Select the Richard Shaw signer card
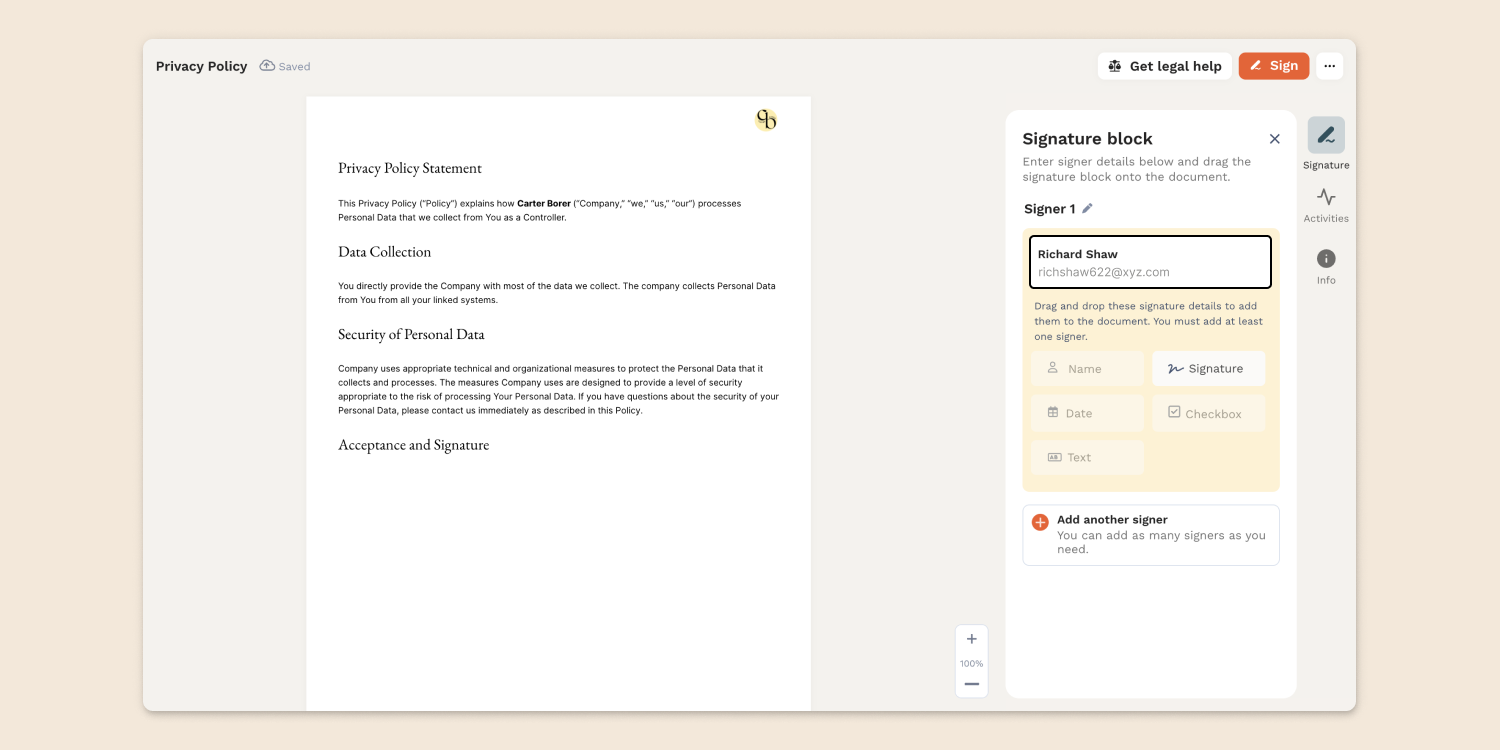Screen dimensions: 1500x750 pos(1150,262)
